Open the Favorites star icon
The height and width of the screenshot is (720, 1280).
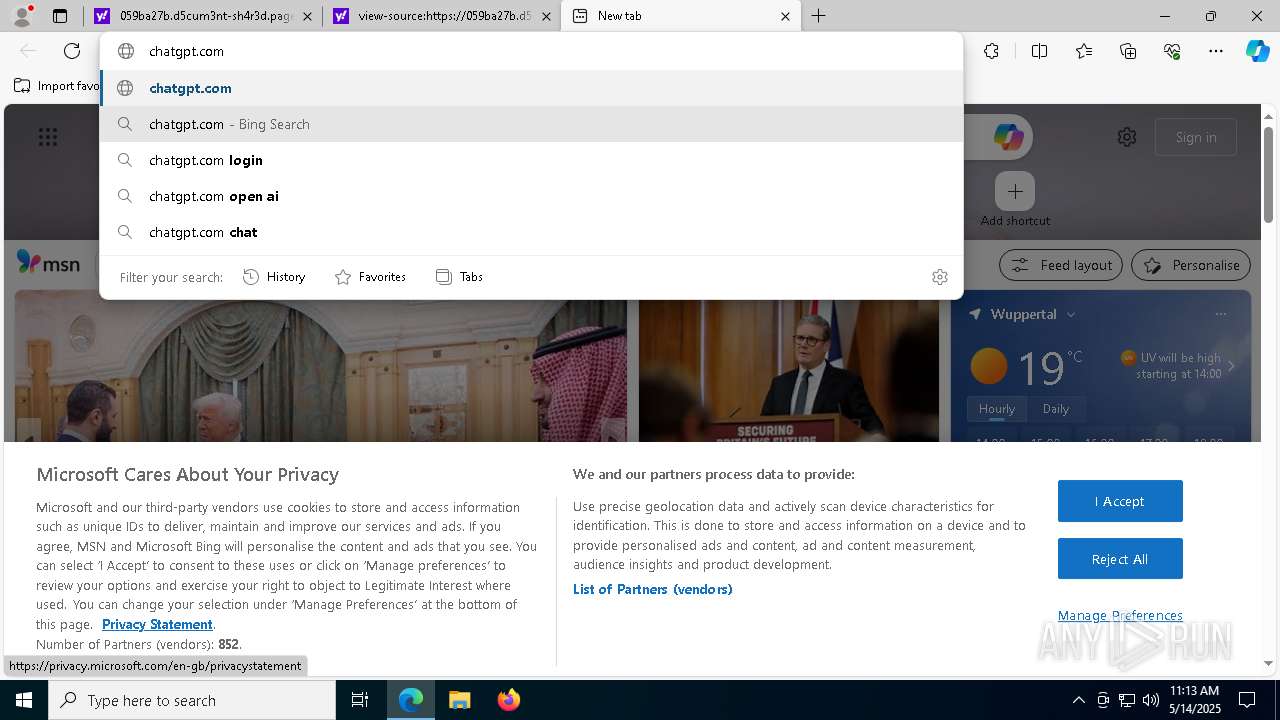pos(1084,51)
